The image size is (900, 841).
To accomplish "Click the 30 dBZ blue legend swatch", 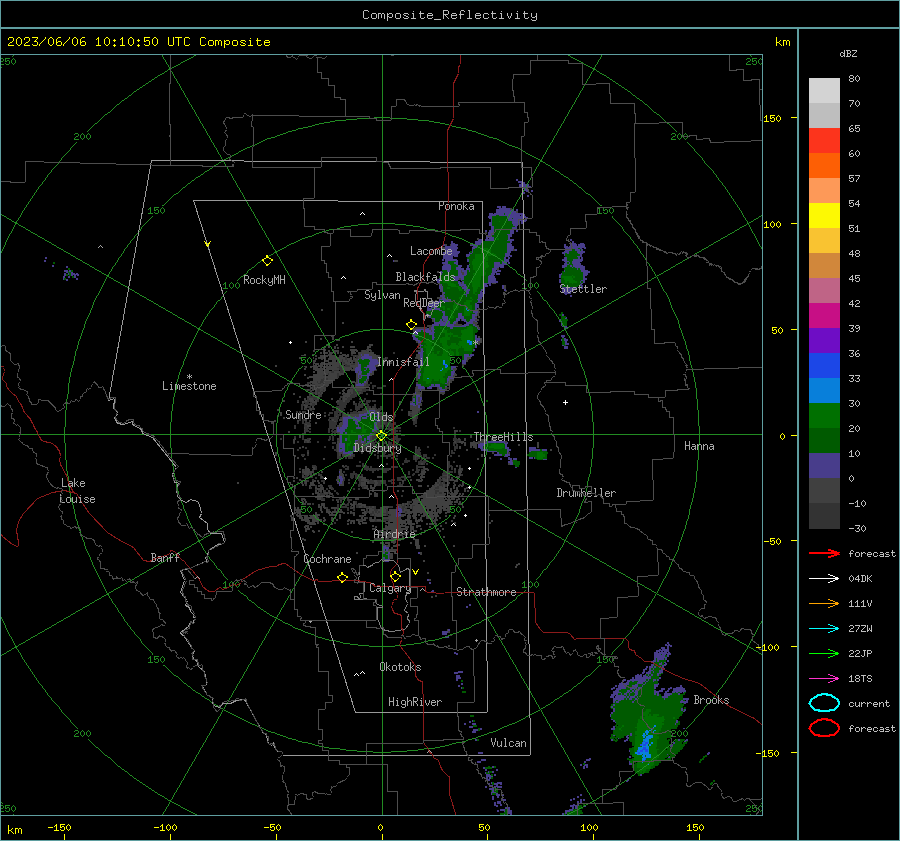I will tap(824, 390).
